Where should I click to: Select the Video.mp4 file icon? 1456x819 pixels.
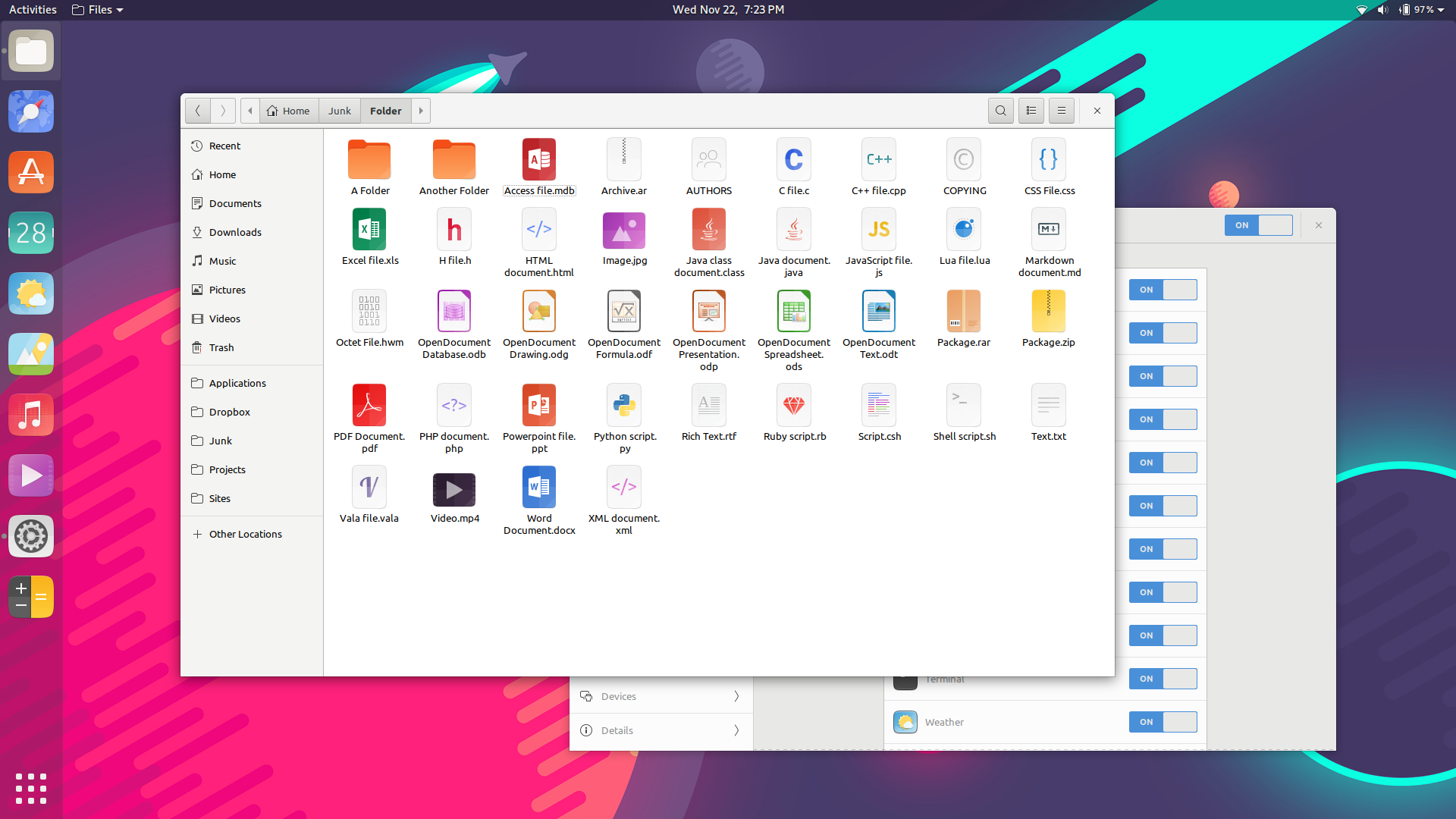point(454,490)
